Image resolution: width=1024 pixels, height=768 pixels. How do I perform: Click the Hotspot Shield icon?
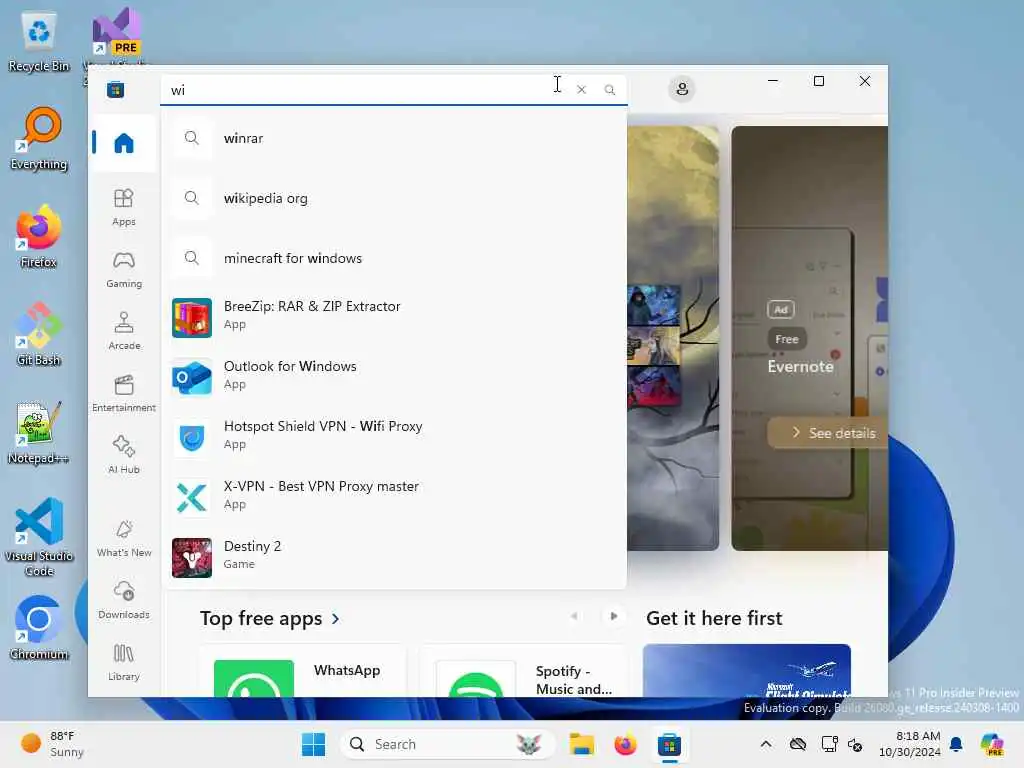[191, 438]
